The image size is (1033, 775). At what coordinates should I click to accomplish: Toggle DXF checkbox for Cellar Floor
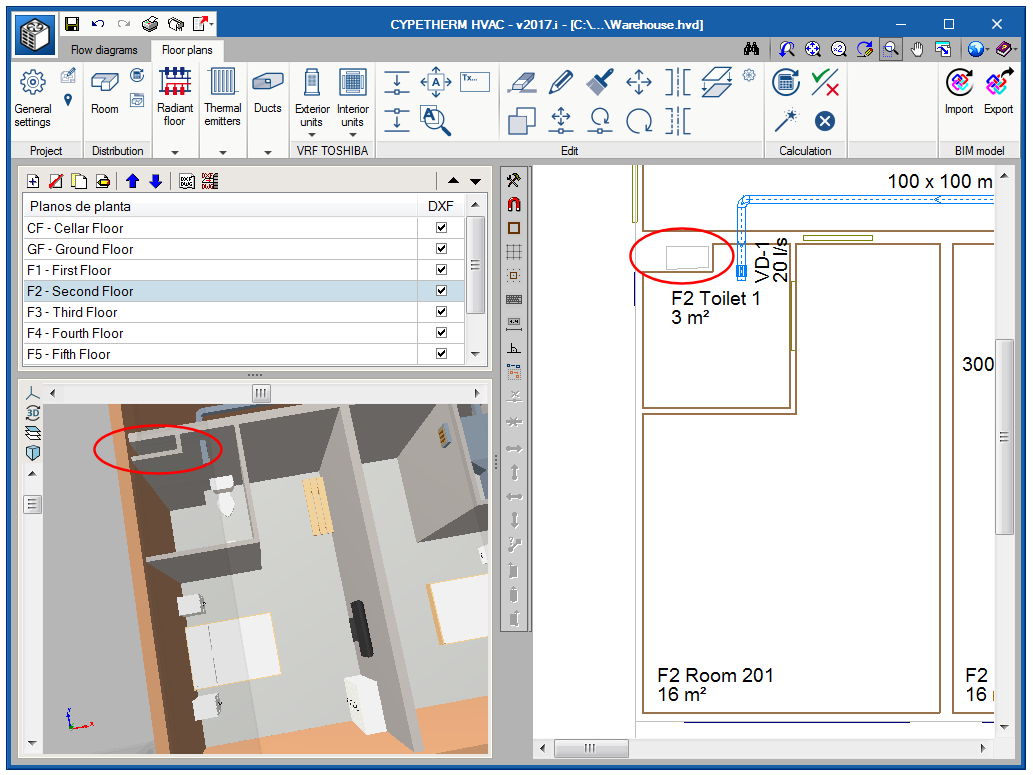pos(441,228)
